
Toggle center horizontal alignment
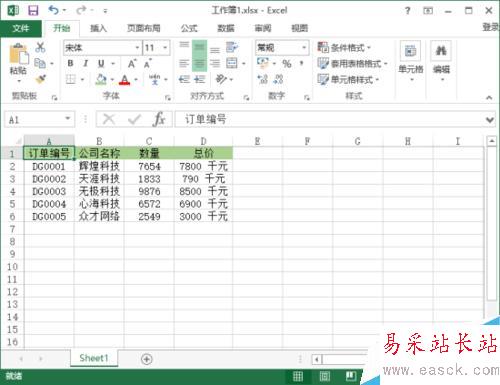199,63
